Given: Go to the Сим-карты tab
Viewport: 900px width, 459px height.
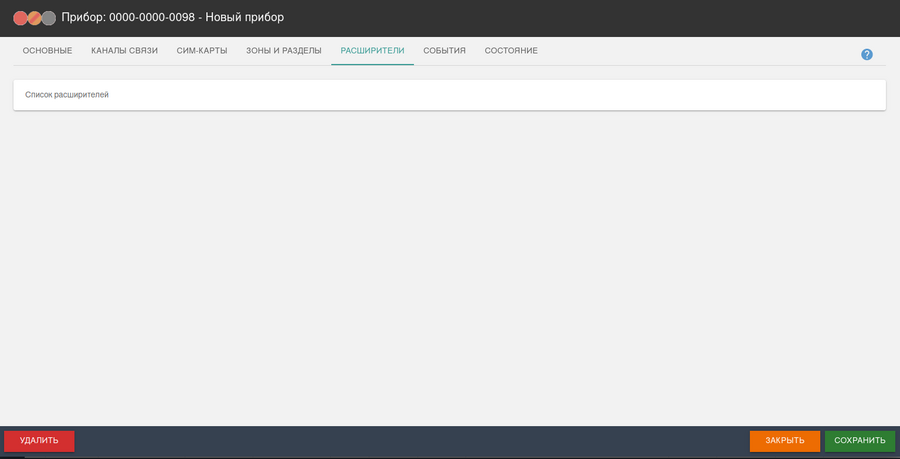Looking at the screenshot, I should click(x=209, y=51).
